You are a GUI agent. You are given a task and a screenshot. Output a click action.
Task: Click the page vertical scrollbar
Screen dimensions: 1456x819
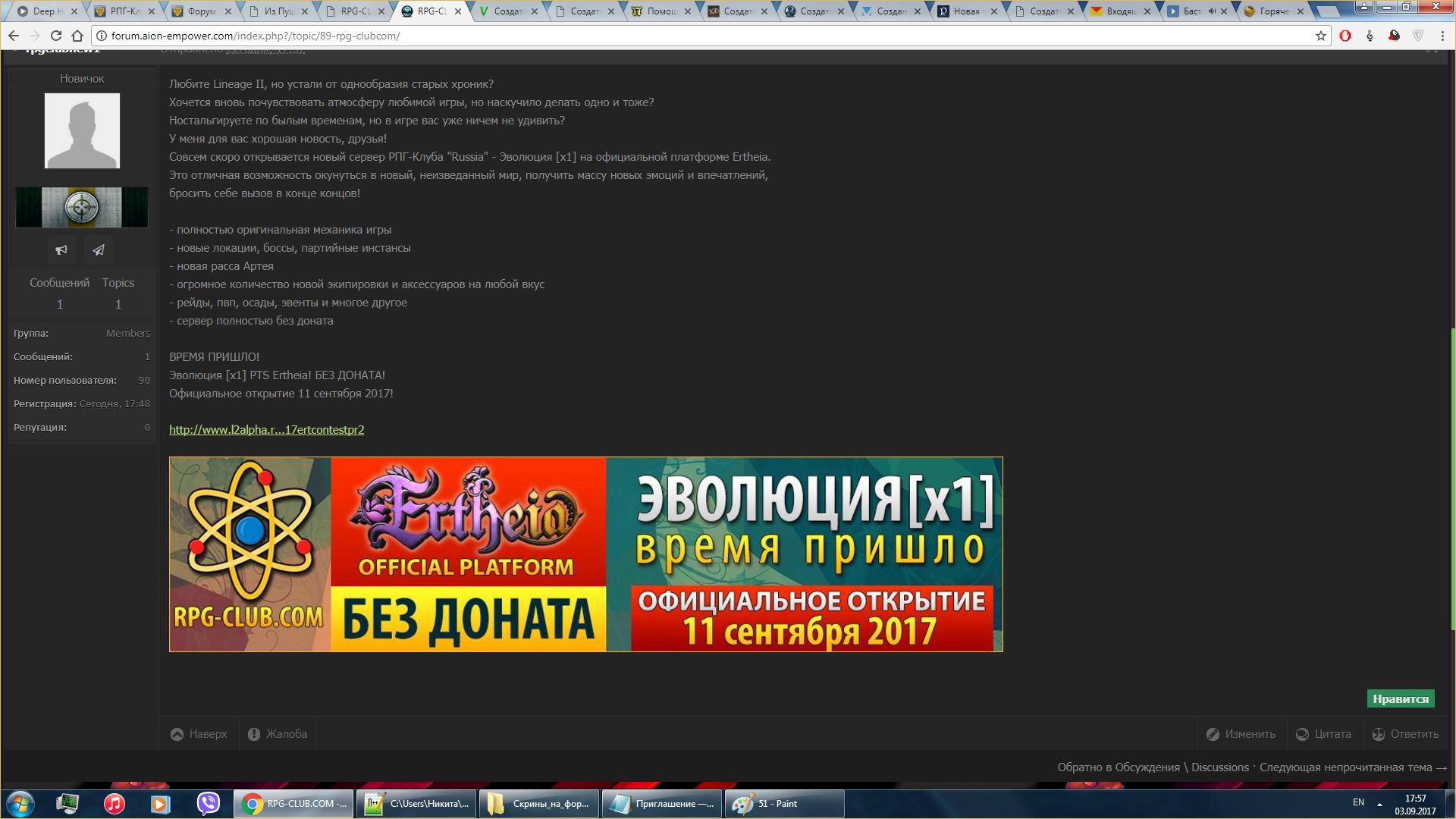click(1452, 478)
